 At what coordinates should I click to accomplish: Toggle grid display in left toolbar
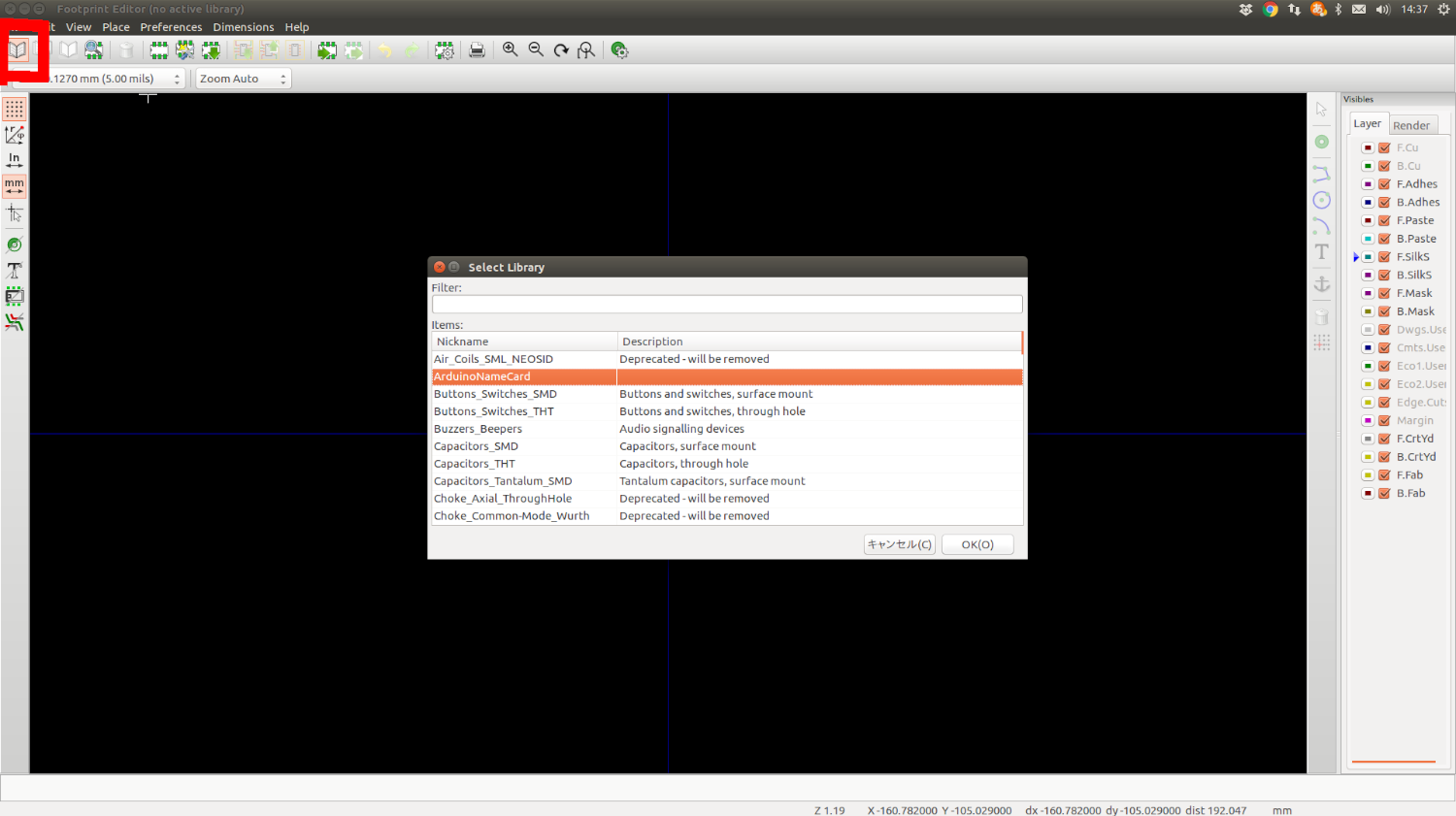pos(15,110)
